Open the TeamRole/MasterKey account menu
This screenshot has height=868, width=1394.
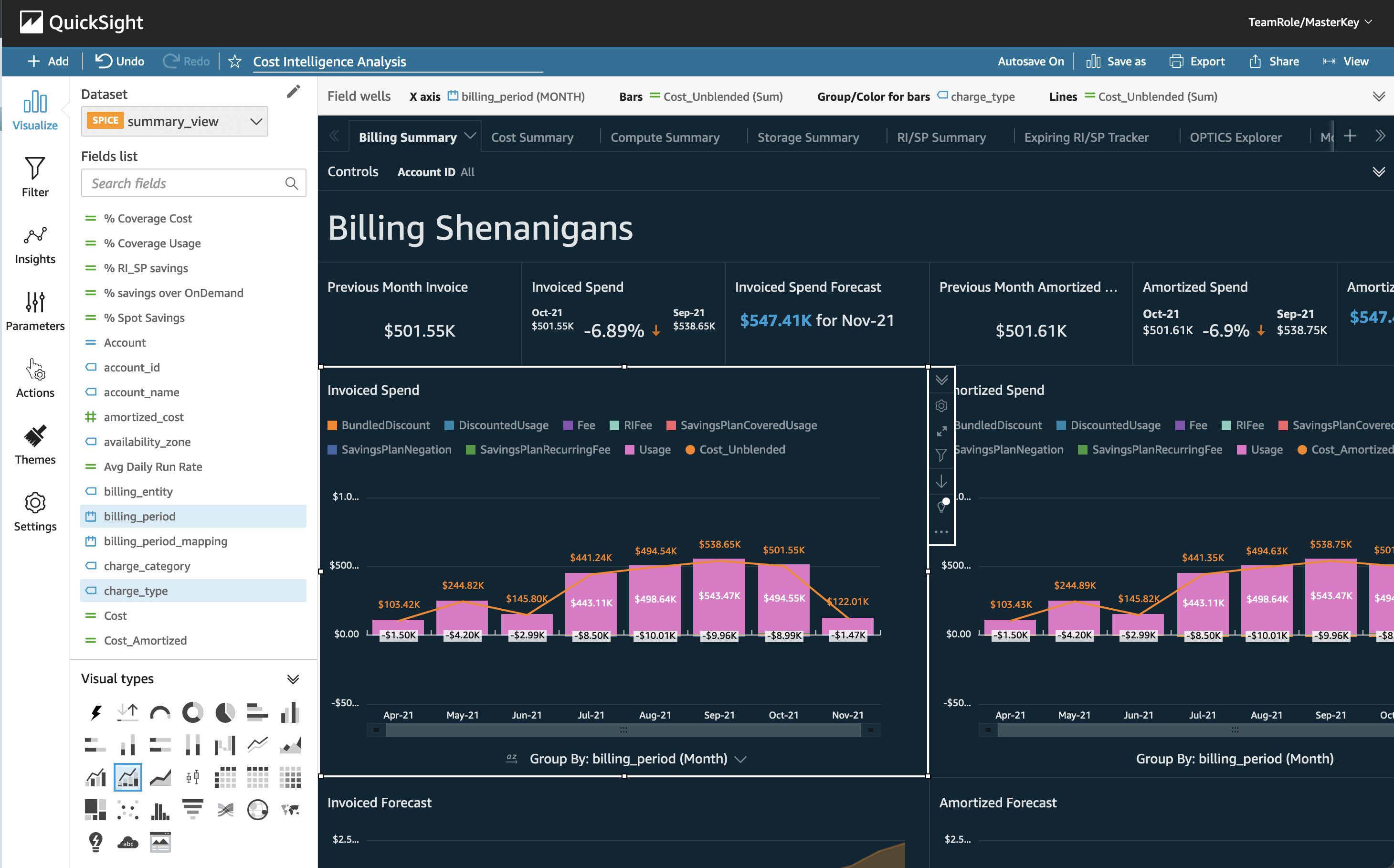[x=1310, y=22]
